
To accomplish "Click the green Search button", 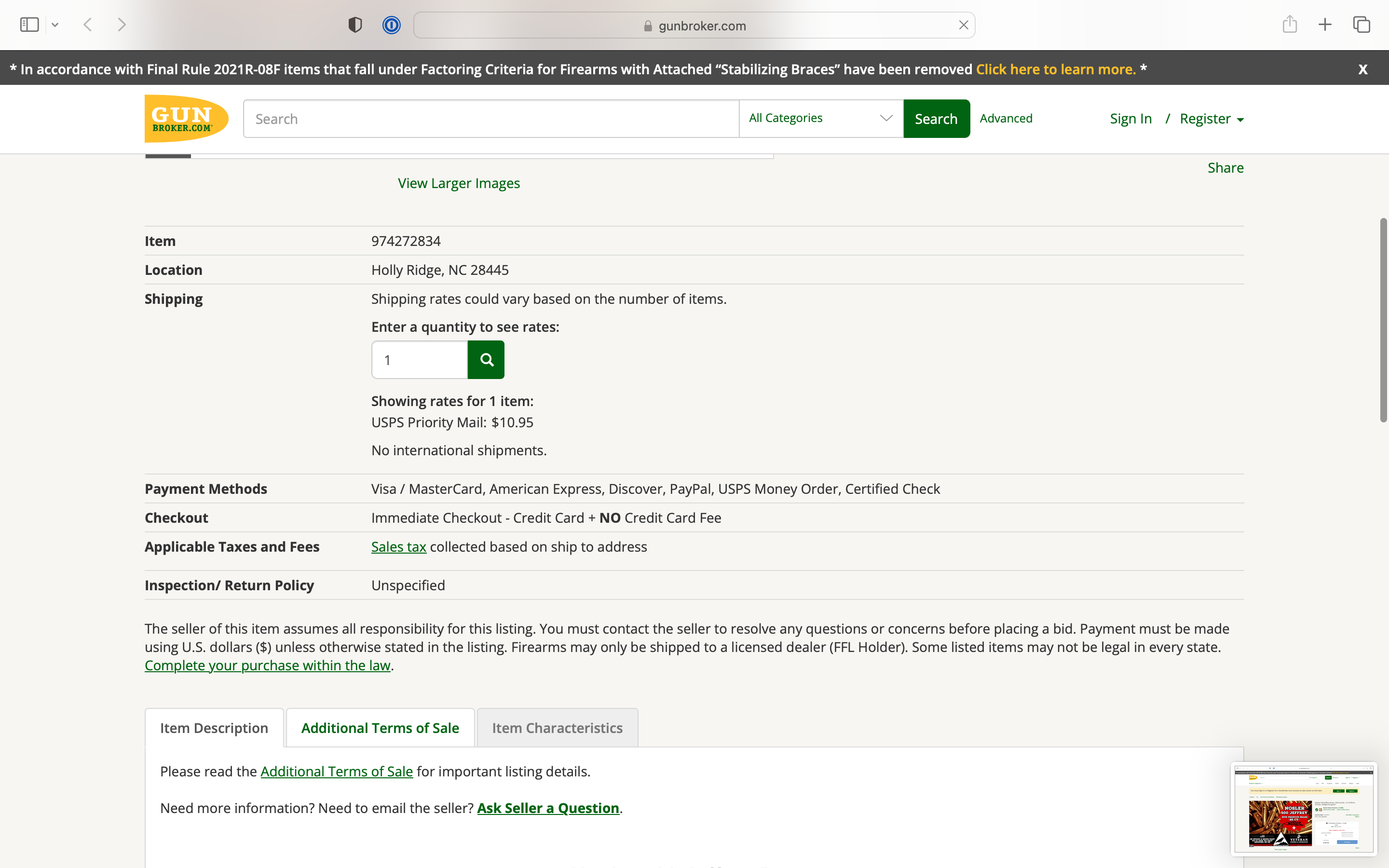I will (x=936, y=119).
